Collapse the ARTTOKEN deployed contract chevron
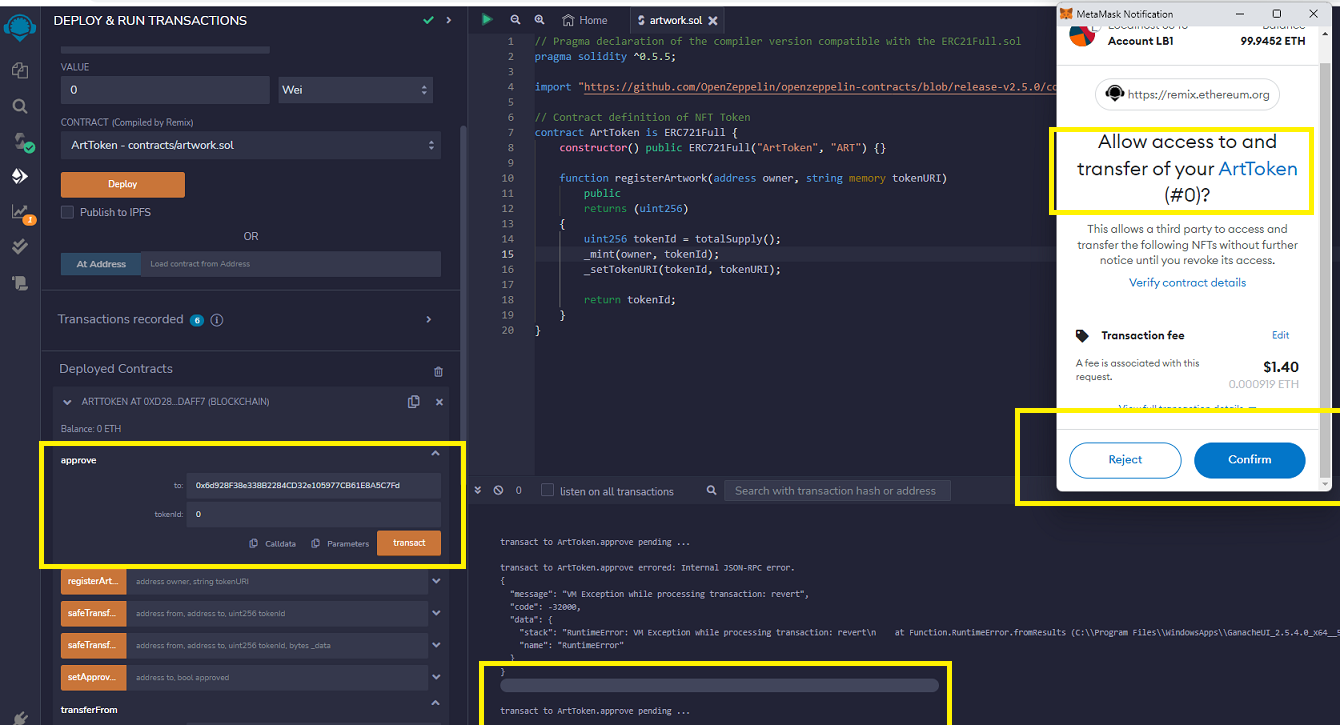The width and height of the screenshot is (1340, 725). [x=67, y=402]
